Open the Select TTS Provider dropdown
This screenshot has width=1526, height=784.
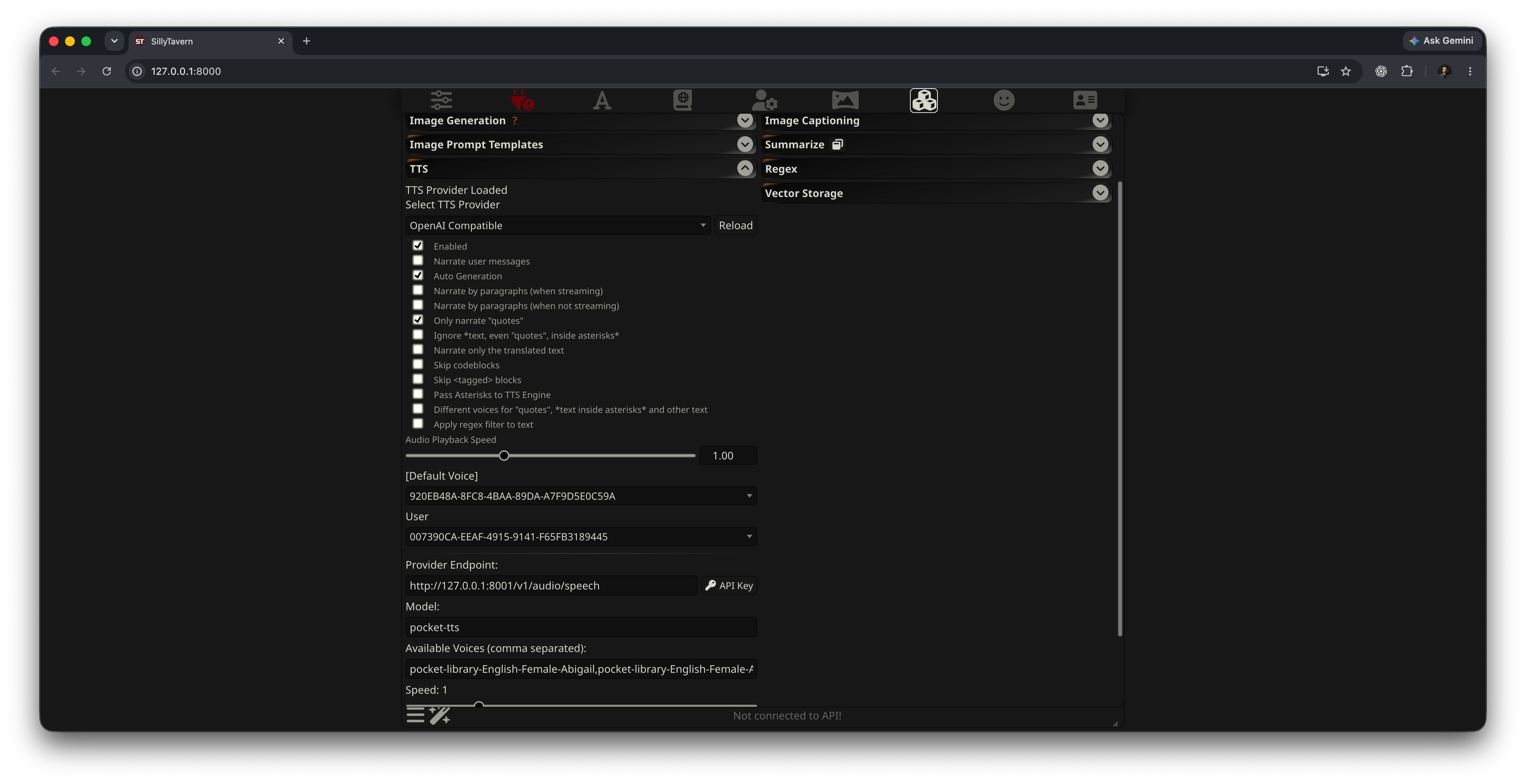[x=558, y=225]
